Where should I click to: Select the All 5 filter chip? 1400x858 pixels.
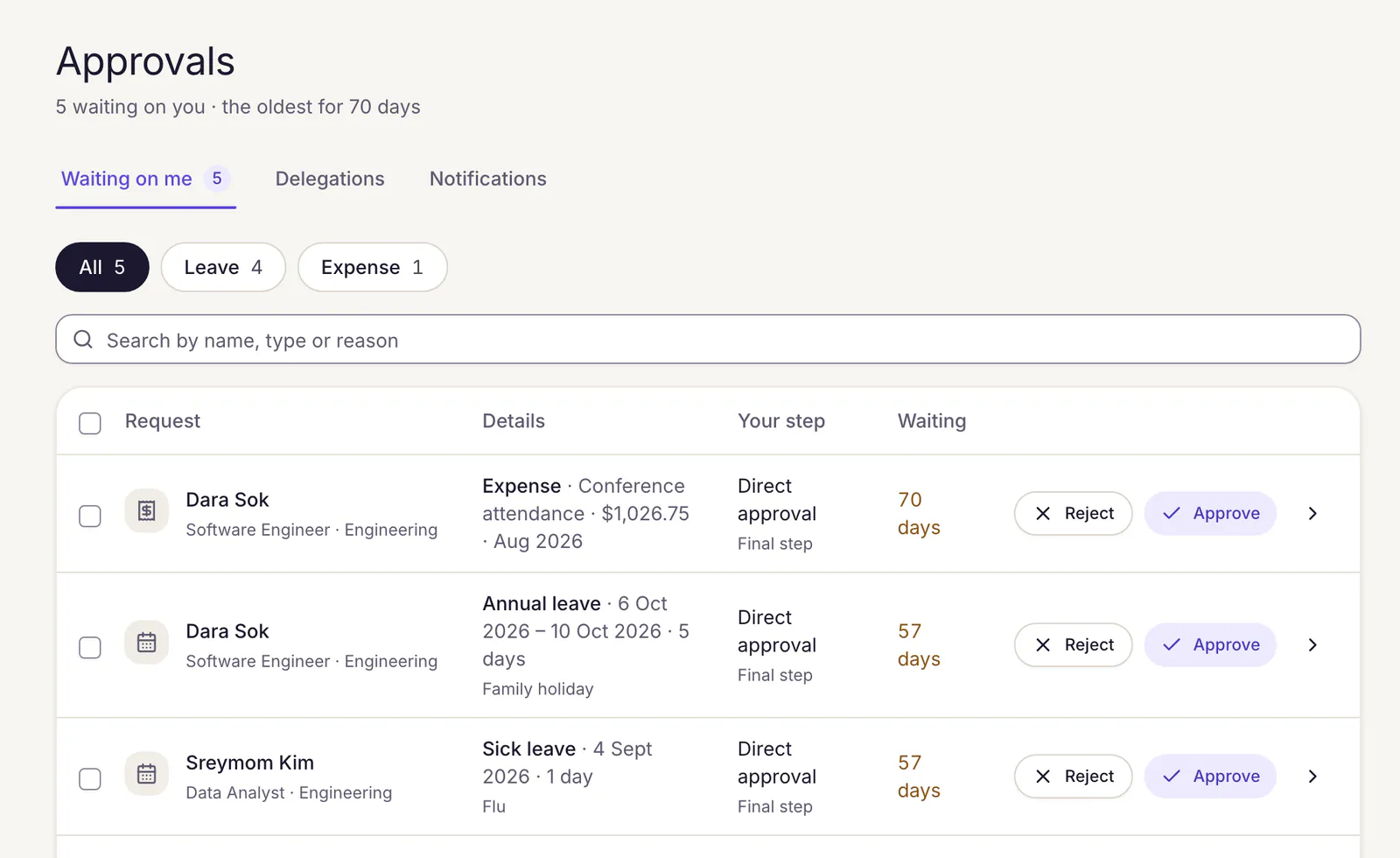coord(102,267)
